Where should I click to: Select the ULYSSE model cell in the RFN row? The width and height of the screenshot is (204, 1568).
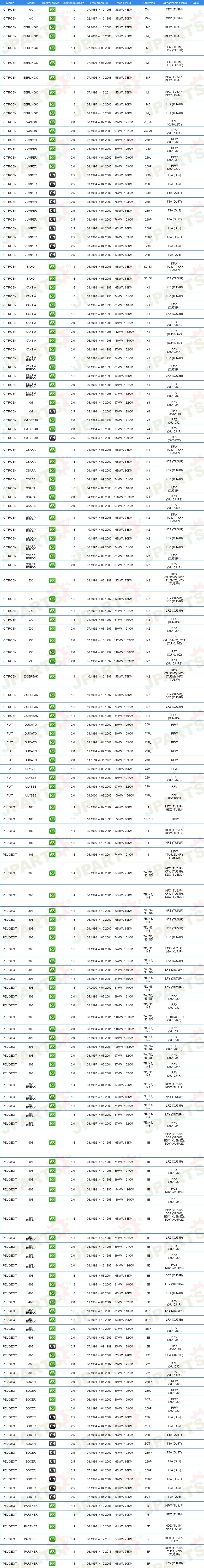point(31,795)
